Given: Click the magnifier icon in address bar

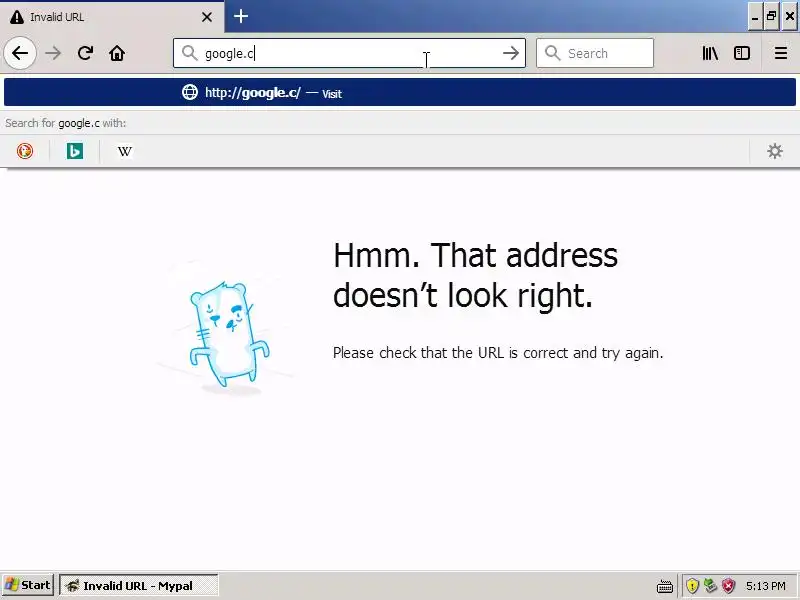Looking at the screenshot, I should pos(189,53).
